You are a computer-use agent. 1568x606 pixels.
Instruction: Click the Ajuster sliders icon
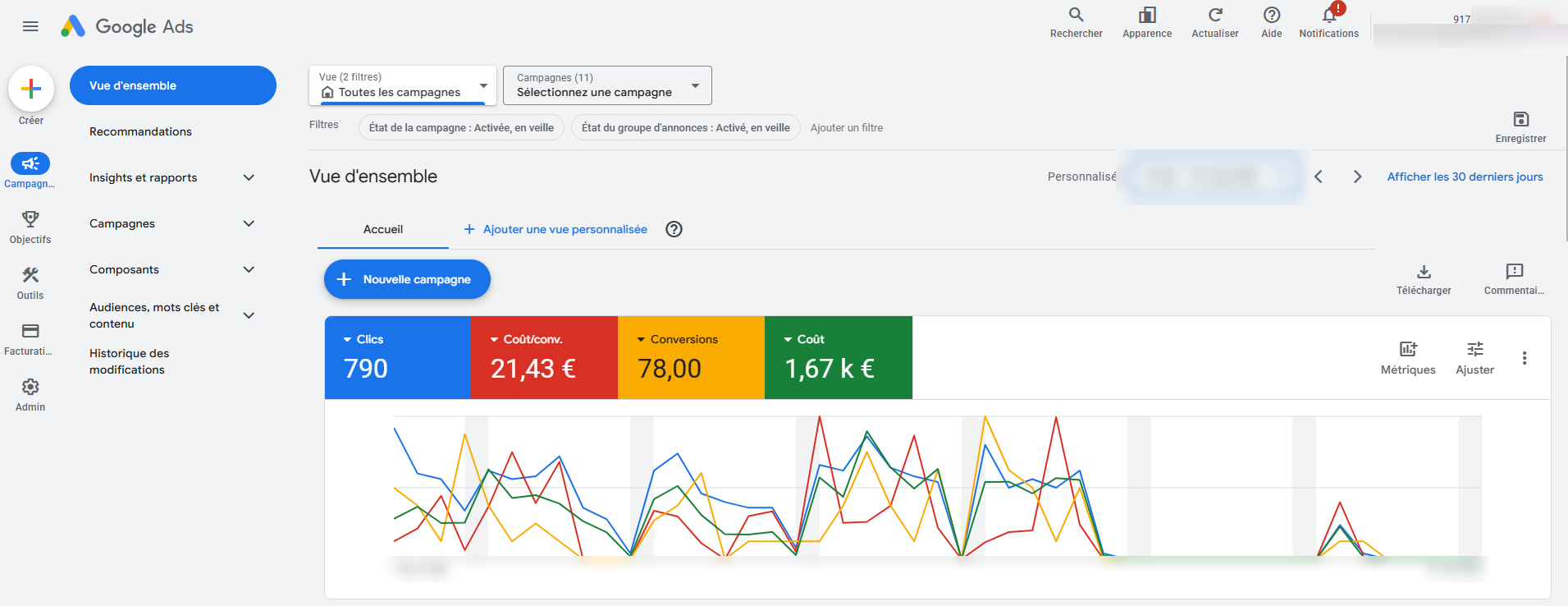coord(1474,350)
